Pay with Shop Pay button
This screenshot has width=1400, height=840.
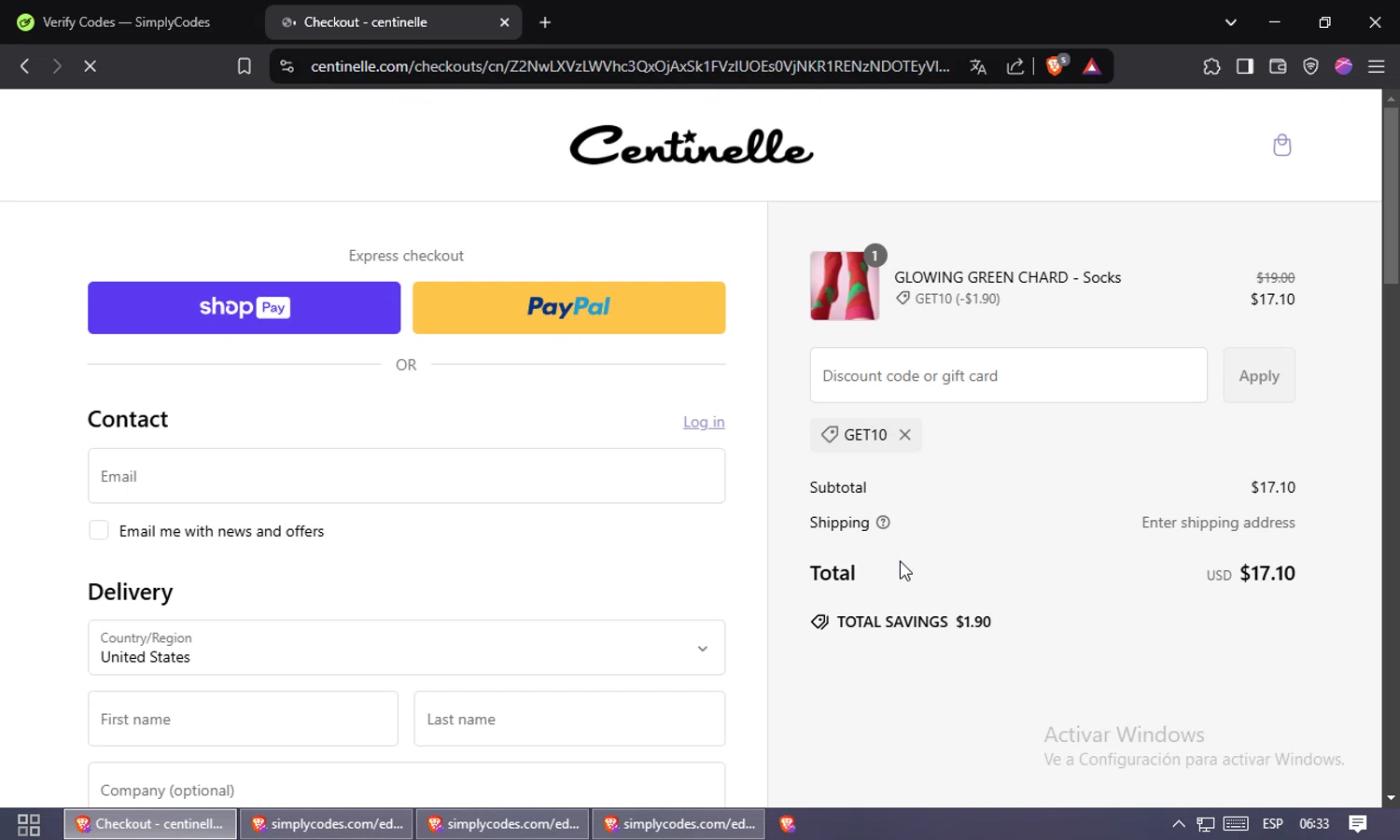click(x=244, y=308)
